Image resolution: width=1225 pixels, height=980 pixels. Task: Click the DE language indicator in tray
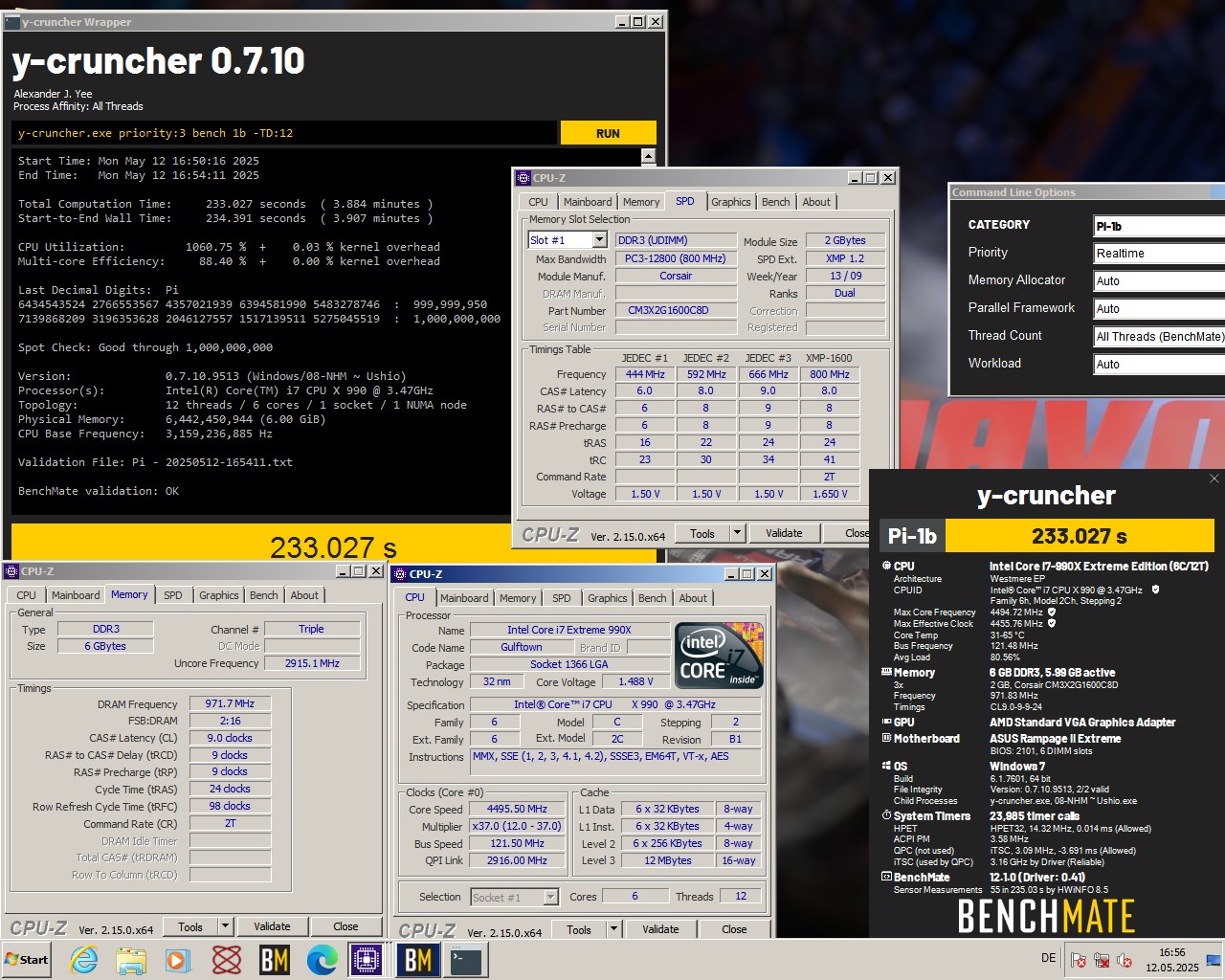tap(1048, 958)
